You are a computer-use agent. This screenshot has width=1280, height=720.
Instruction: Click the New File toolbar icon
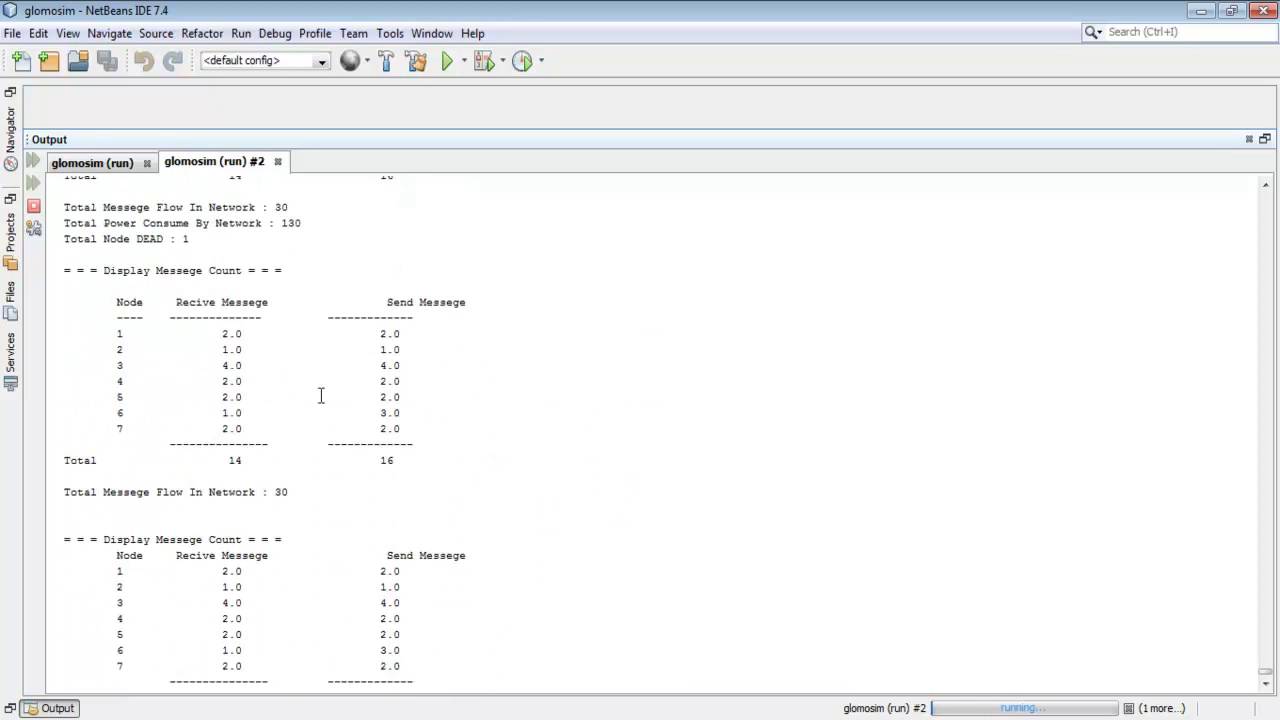(21, 61)
